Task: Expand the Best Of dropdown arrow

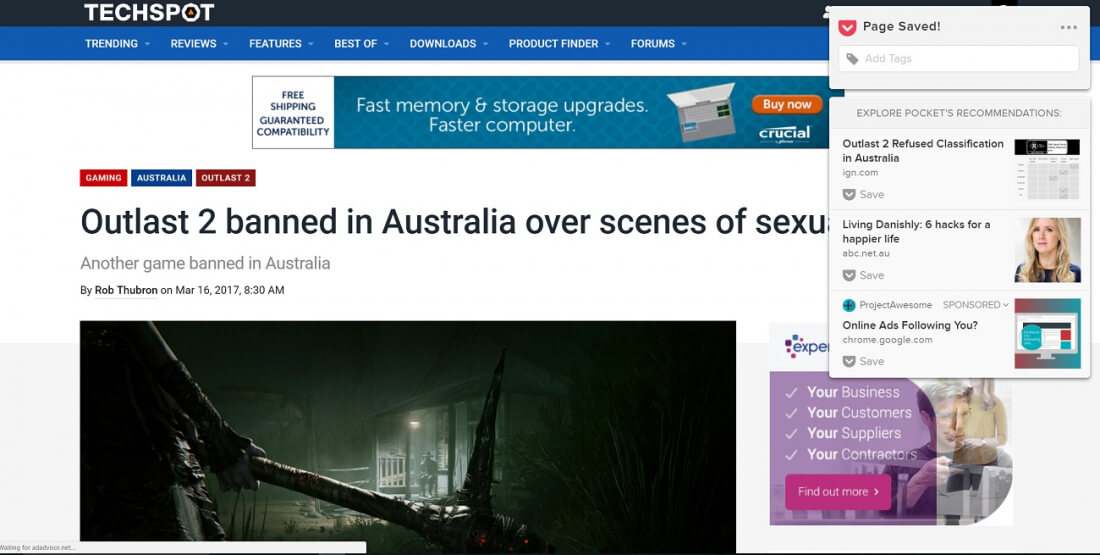Action: tap(387, 44)
